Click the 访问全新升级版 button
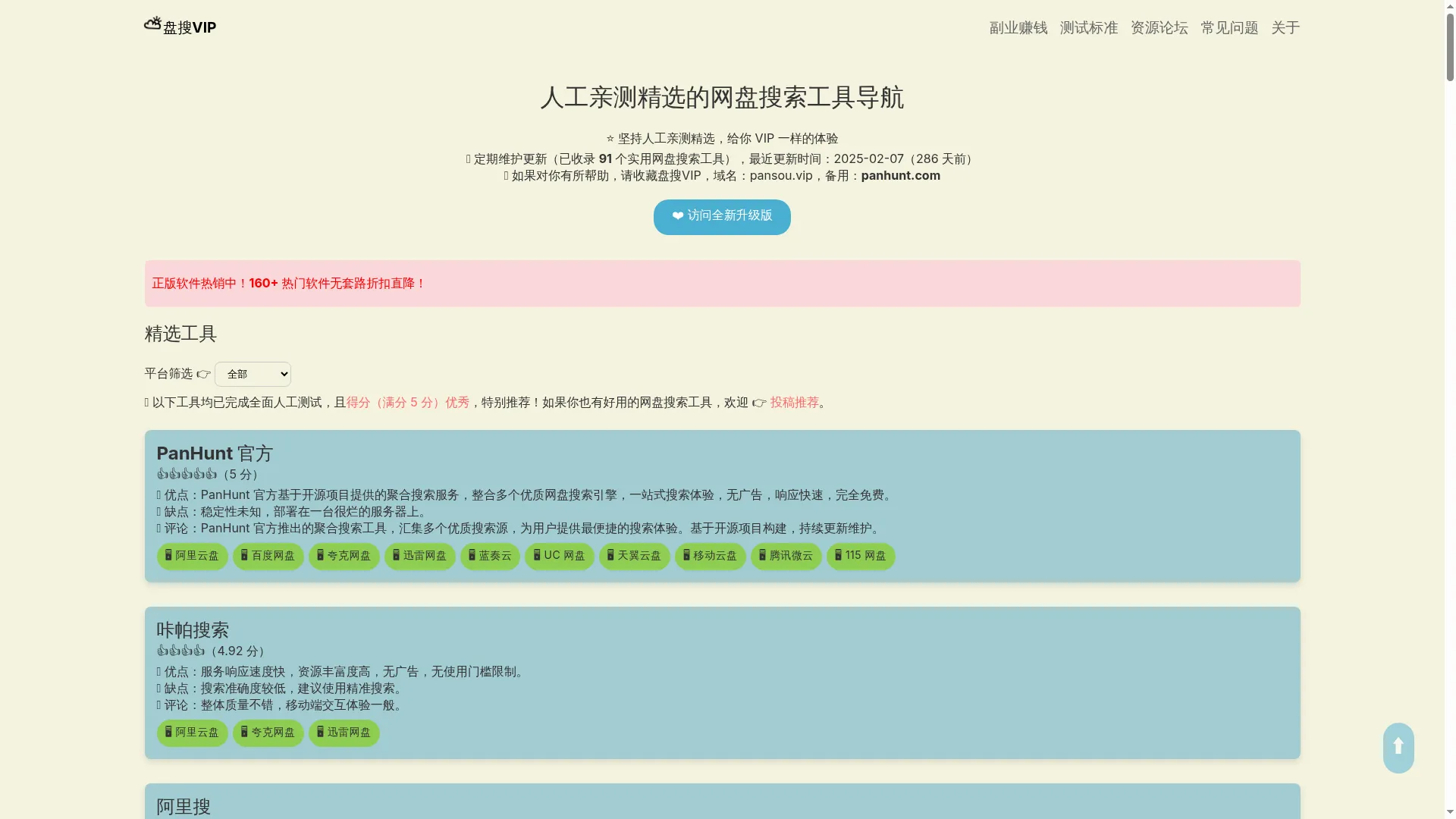Viewport: 1456px width, 819px height. 721,217
